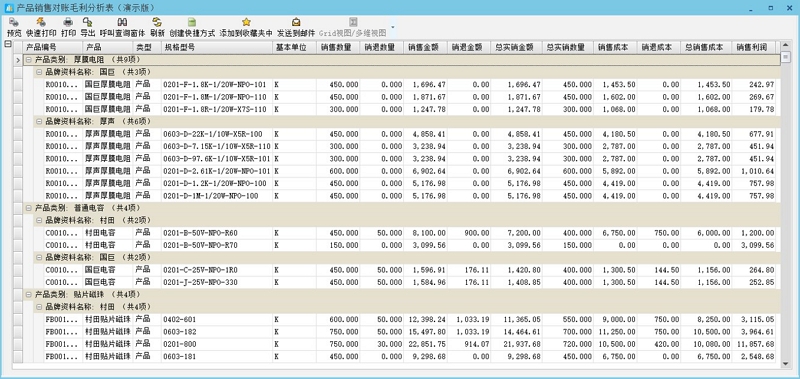Click the app icon in title bar
This screenshot has height=379, width=800.
pyautogui.click(x=9, y=8)
